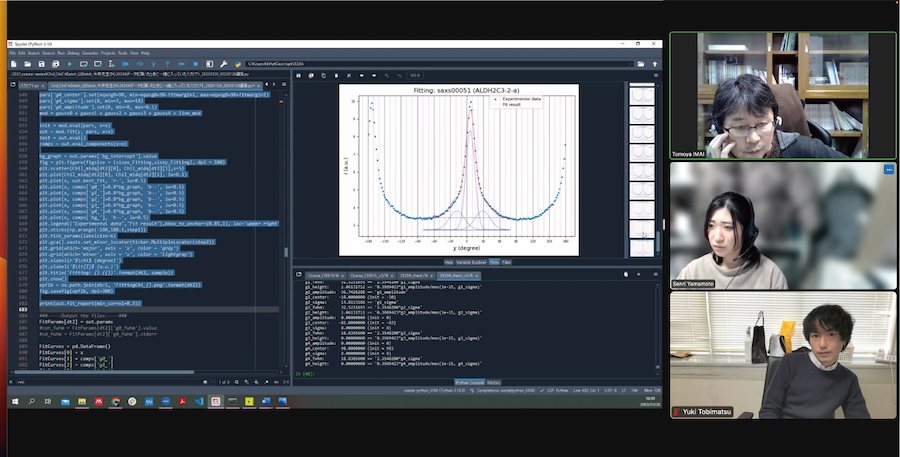The width and height of the screenshot is (900, 457).
Task: Switch to Help pane tab
Action: [449, 262]
